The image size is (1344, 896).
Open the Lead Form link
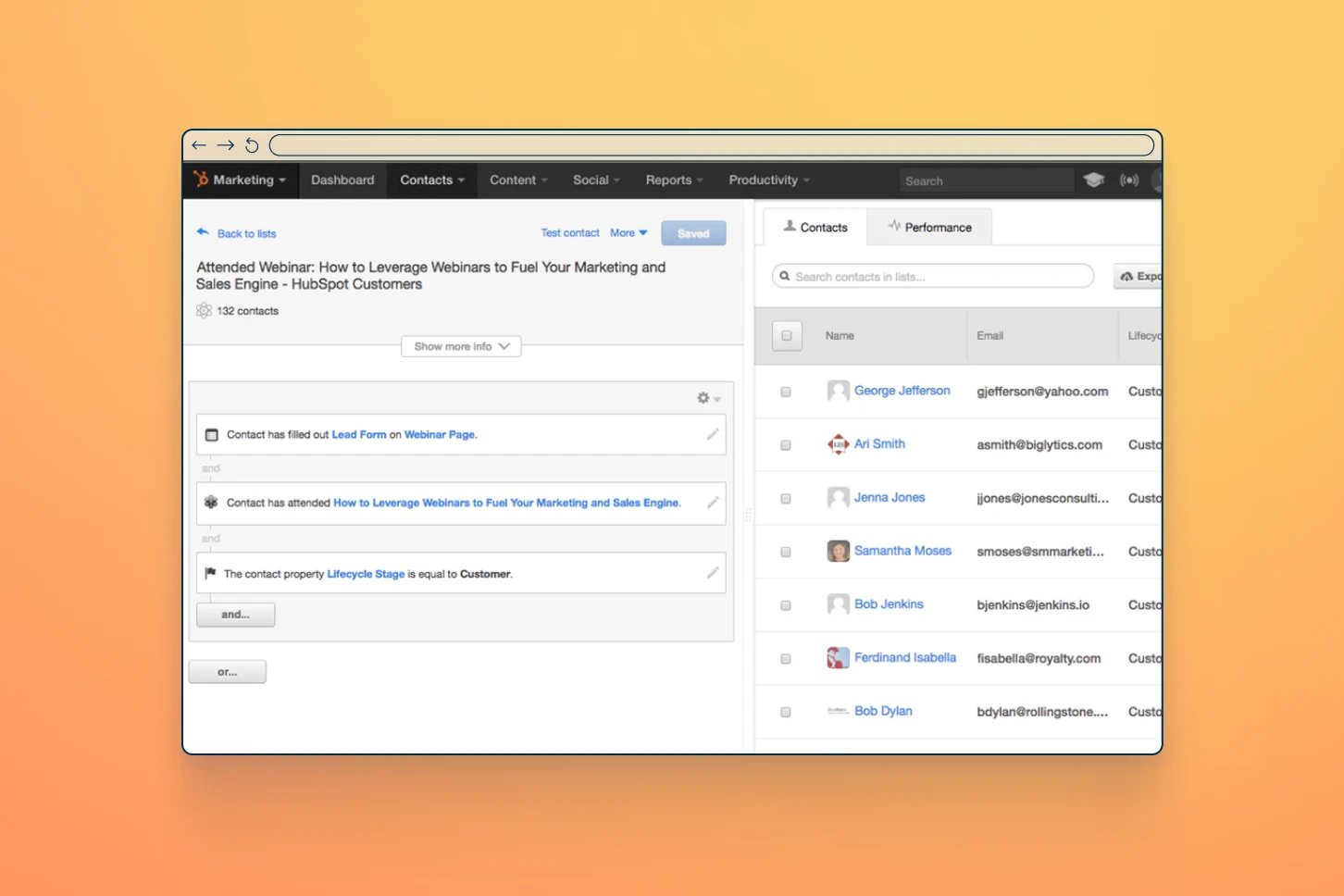coord(359,434)
